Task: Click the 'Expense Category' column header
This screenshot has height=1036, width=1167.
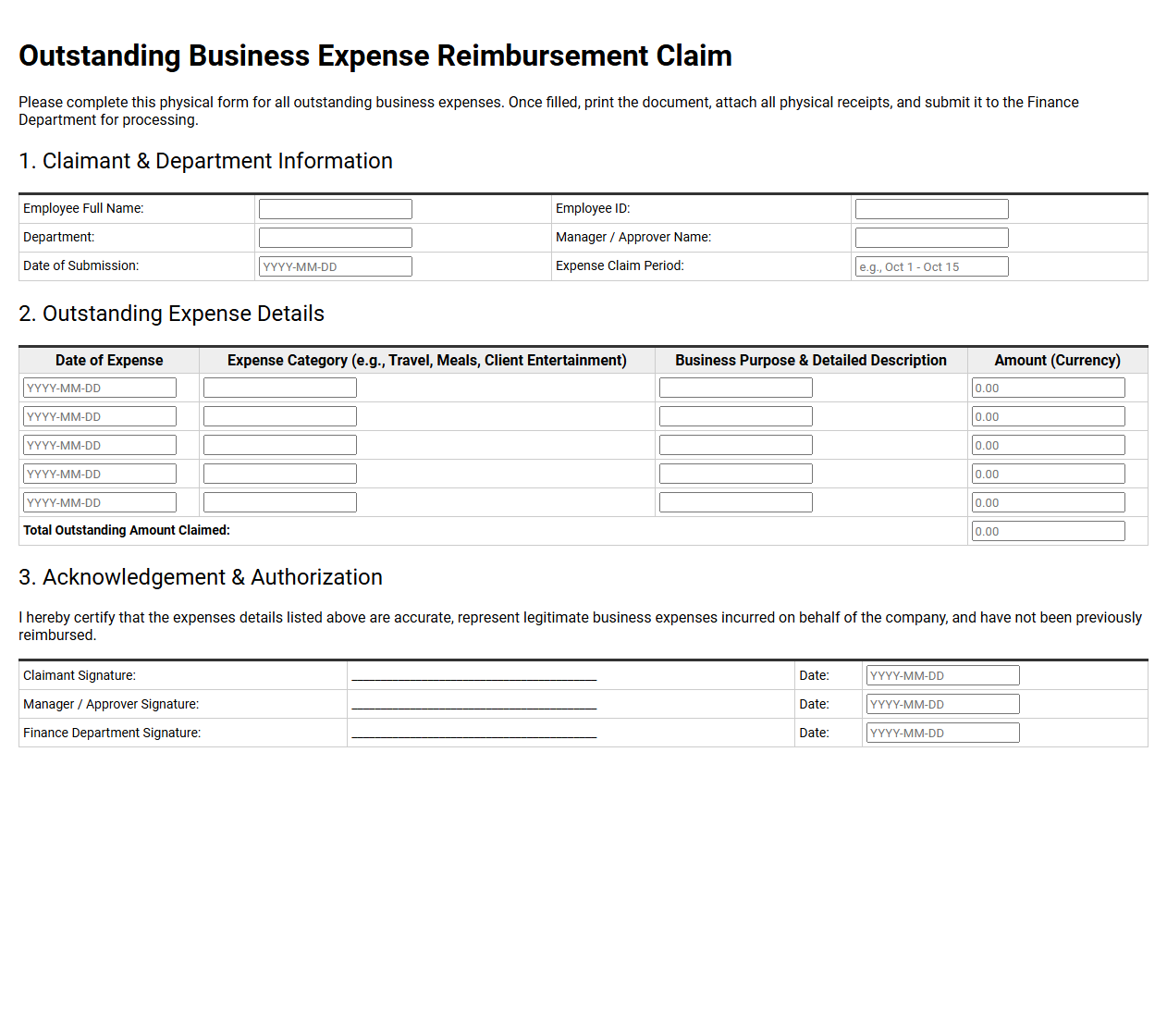Action: click(427, 361)
